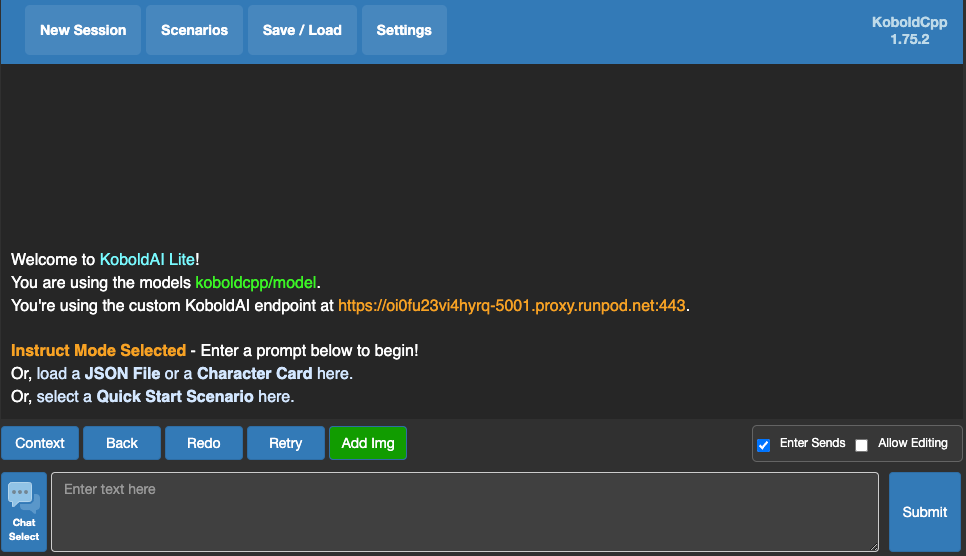Click the green koboldcpp/model link
The height and width of the screenshot is (556, 966).
point(256,282)
